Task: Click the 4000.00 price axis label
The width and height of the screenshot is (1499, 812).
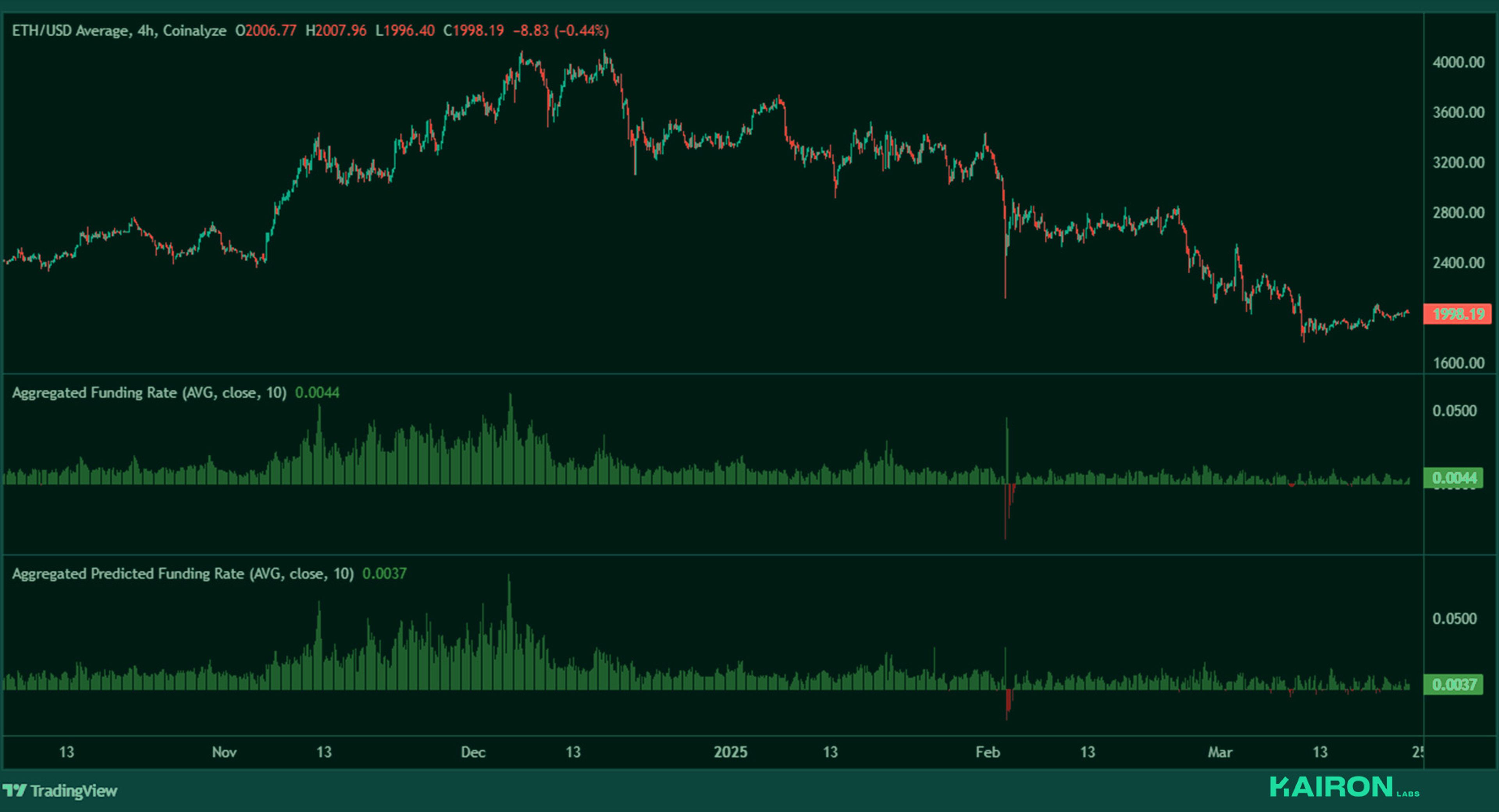Action: click(1458, 62)
